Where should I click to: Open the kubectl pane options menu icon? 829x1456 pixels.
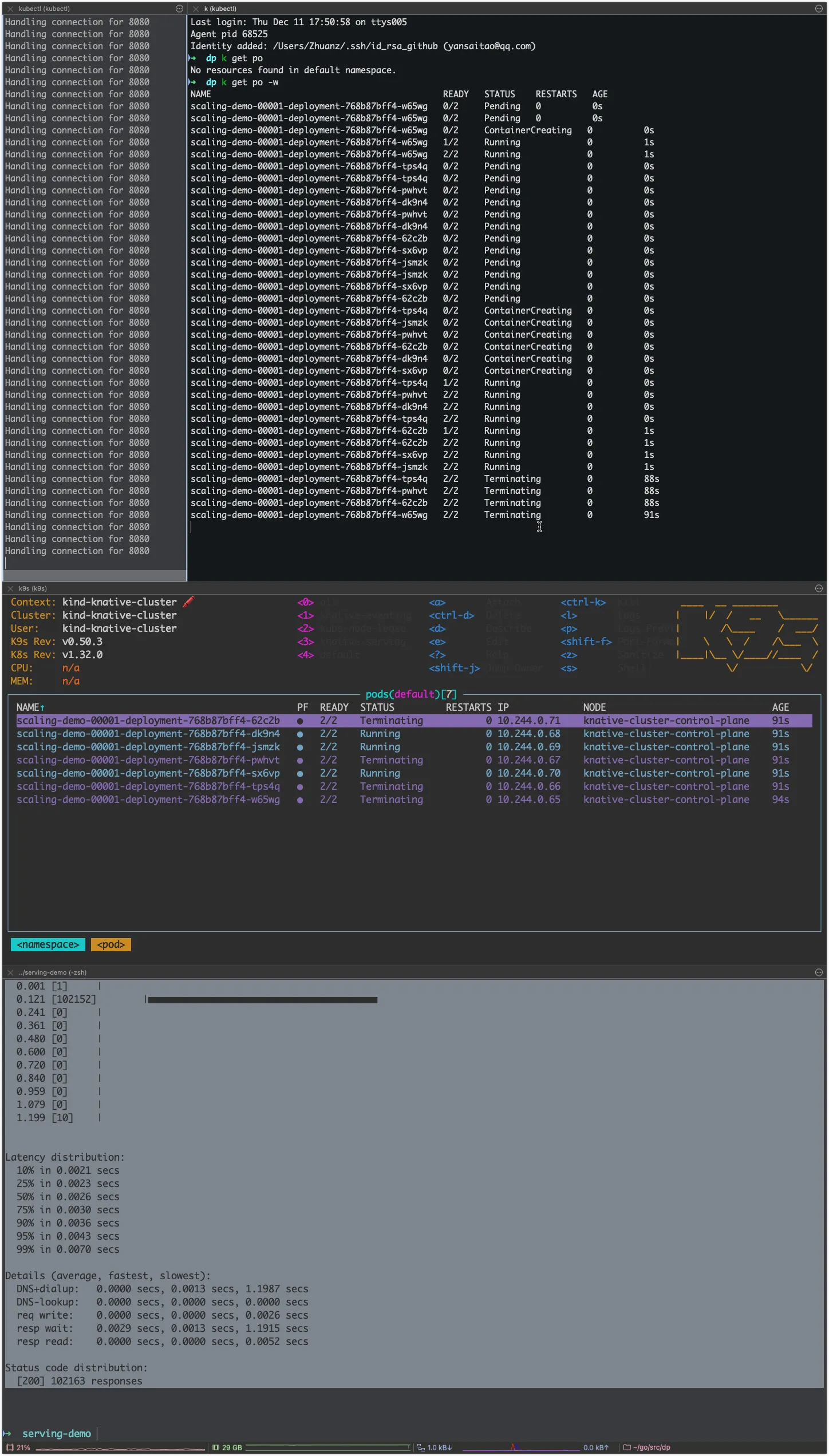179,9
